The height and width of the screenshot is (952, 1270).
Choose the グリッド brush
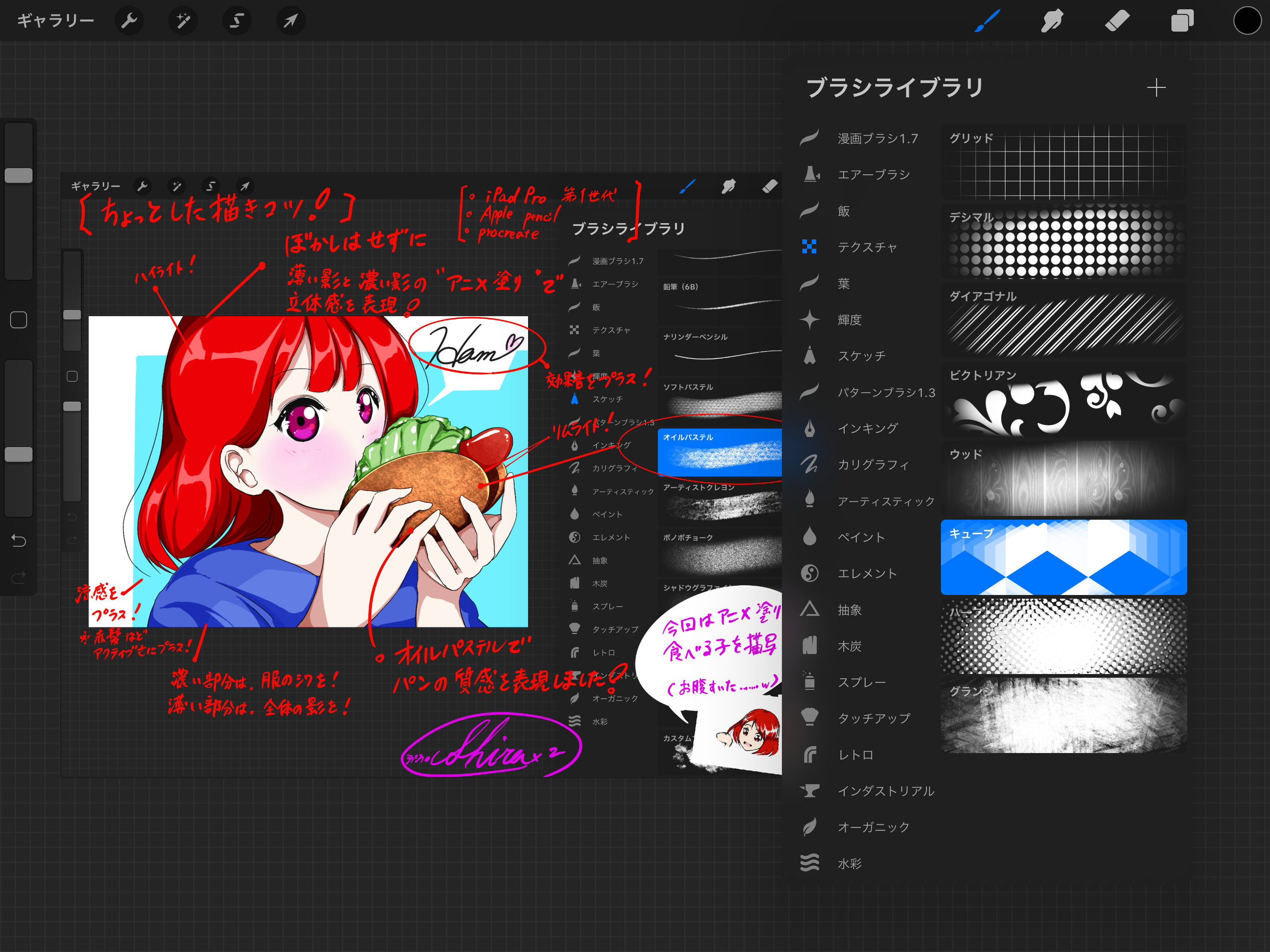(1063, 163)
